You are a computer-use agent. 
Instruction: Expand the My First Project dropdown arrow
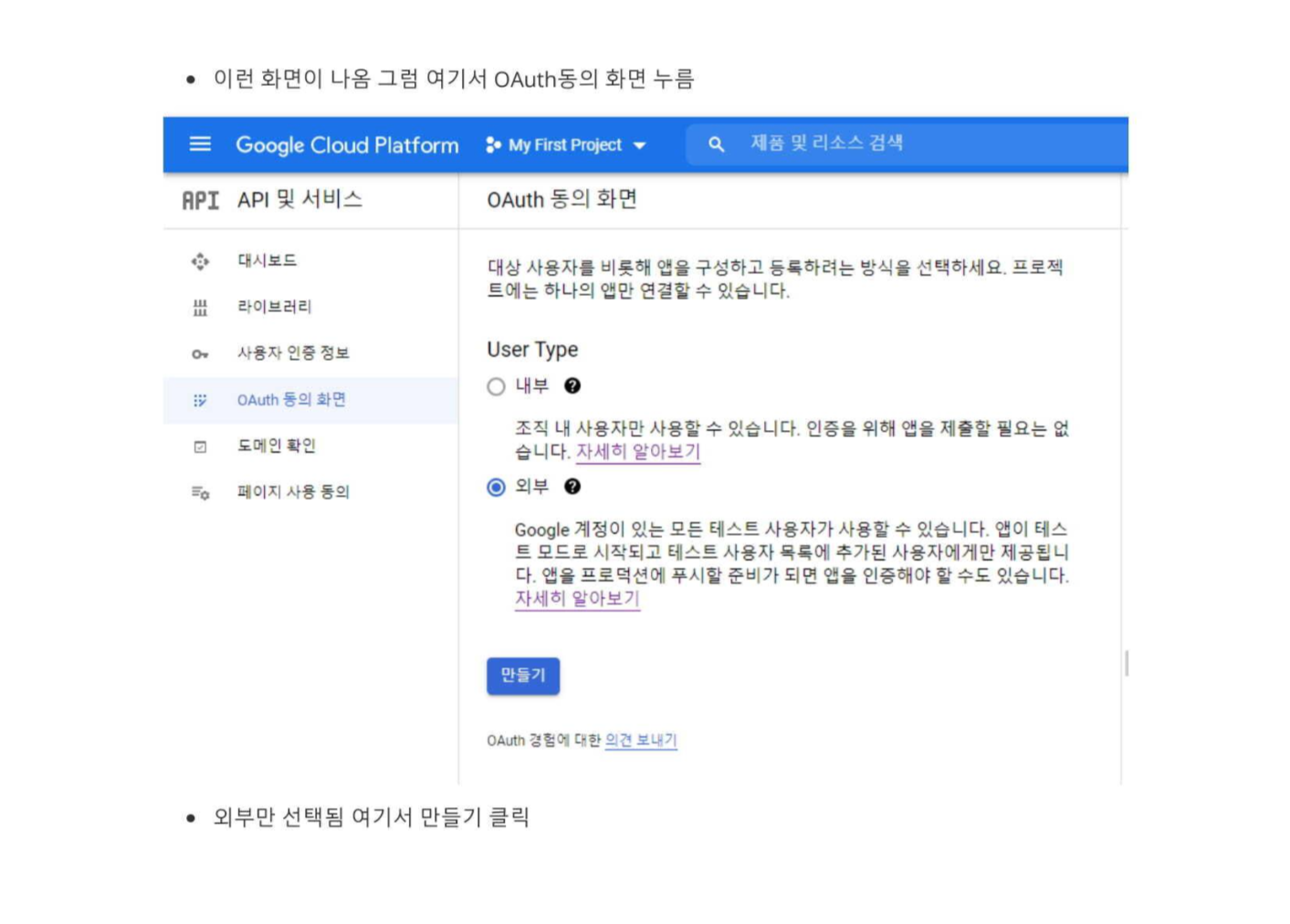coord(640,145)
